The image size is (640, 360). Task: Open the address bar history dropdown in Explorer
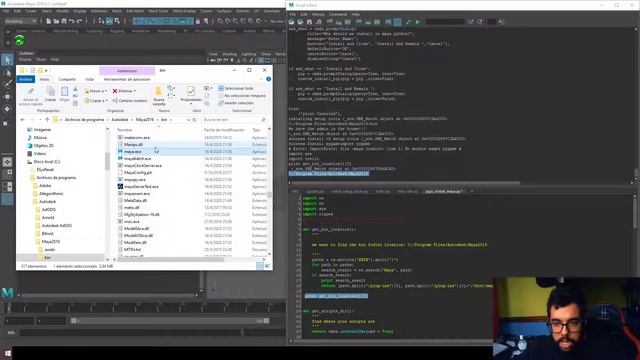pos(188,120)
